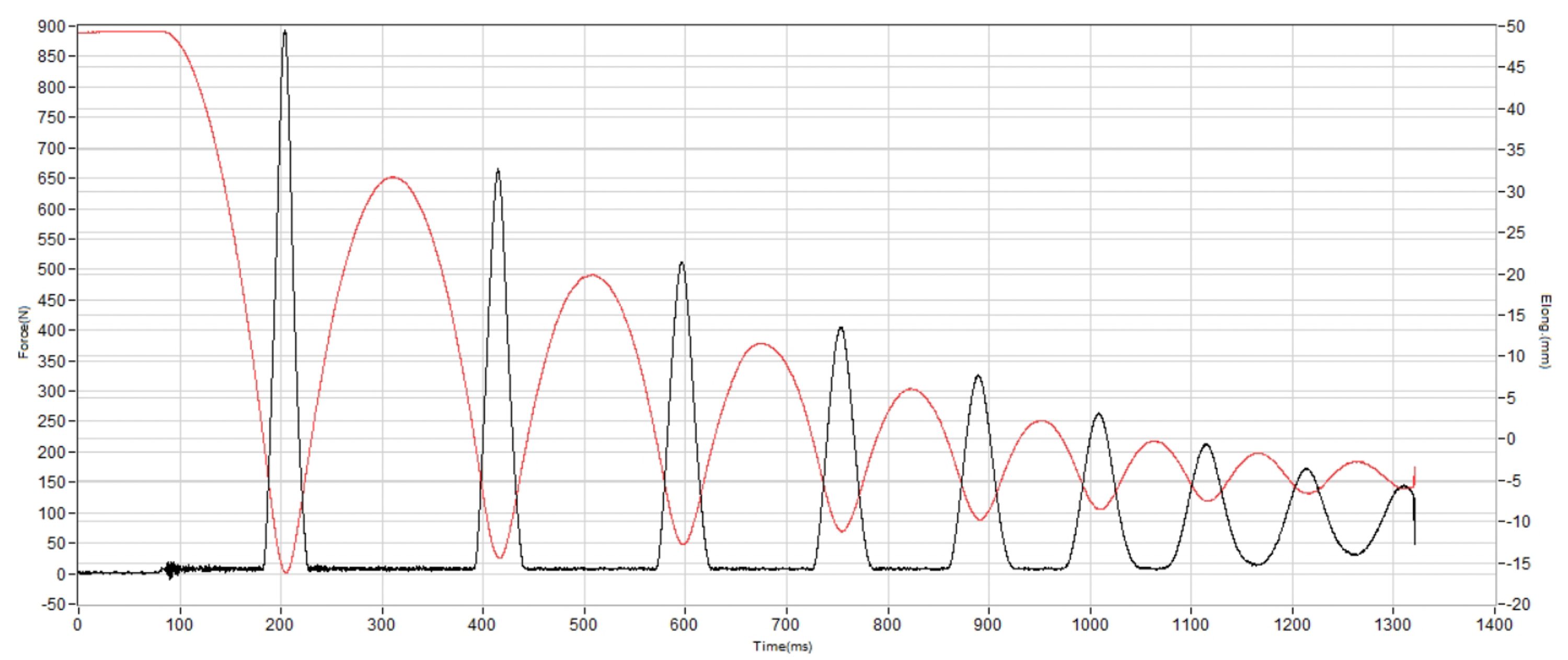Viewport: 1568px width, 660px height.
Task: Click the red curve's flat start at top left
Action: point(122,32)
